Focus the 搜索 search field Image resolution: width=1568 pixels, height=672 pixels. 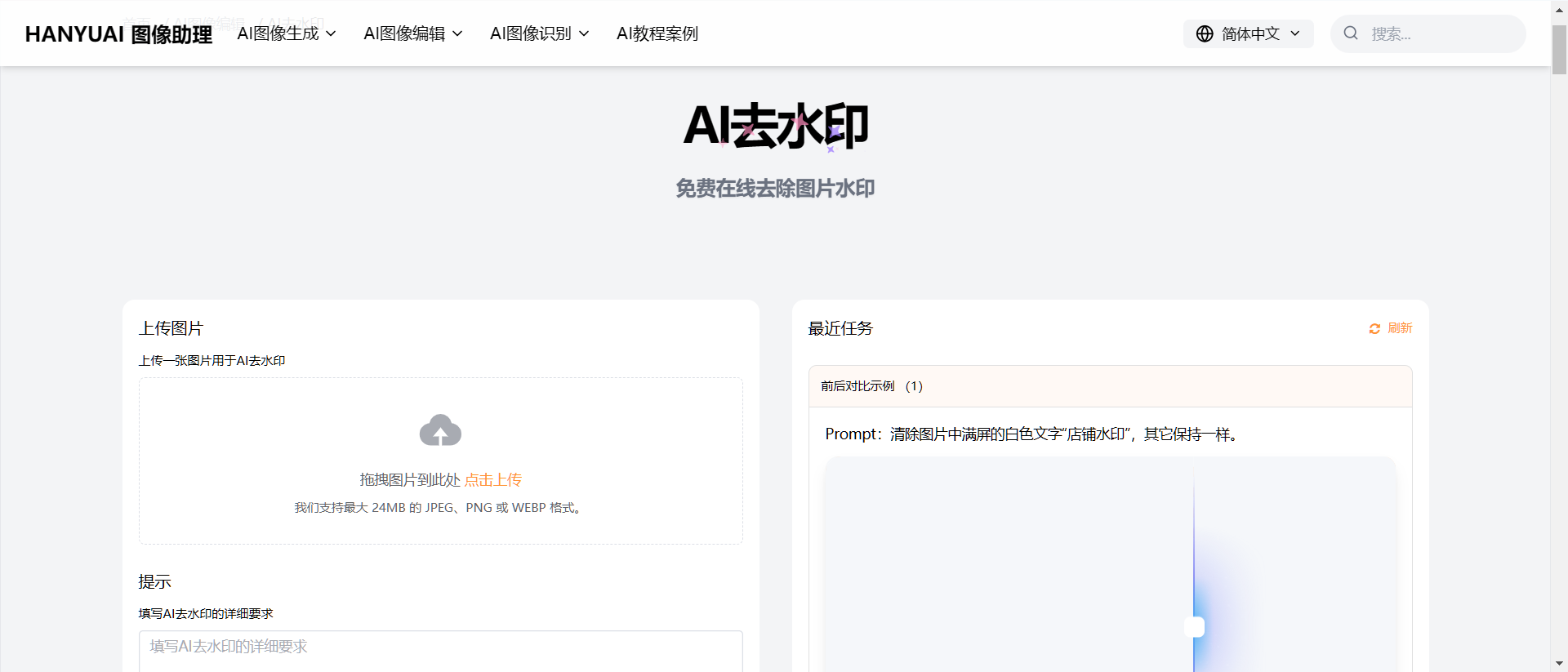[1428, 33]
